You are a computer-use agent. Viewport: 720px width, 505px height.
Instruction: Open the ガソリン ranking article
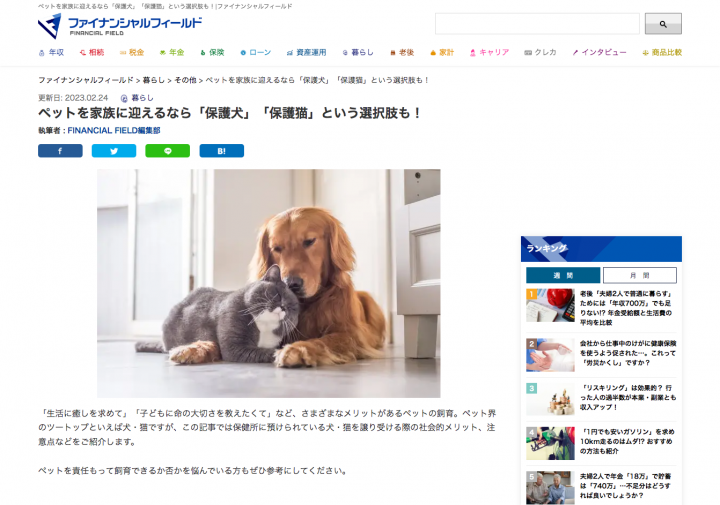[627, 442]
